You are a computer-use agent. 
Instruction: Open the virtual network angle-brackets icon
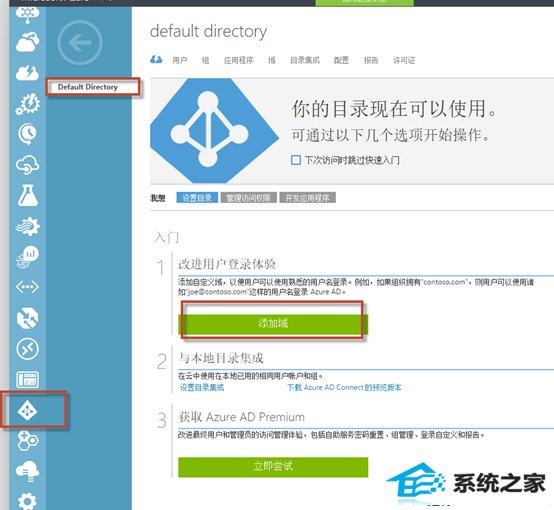(28, 287)
